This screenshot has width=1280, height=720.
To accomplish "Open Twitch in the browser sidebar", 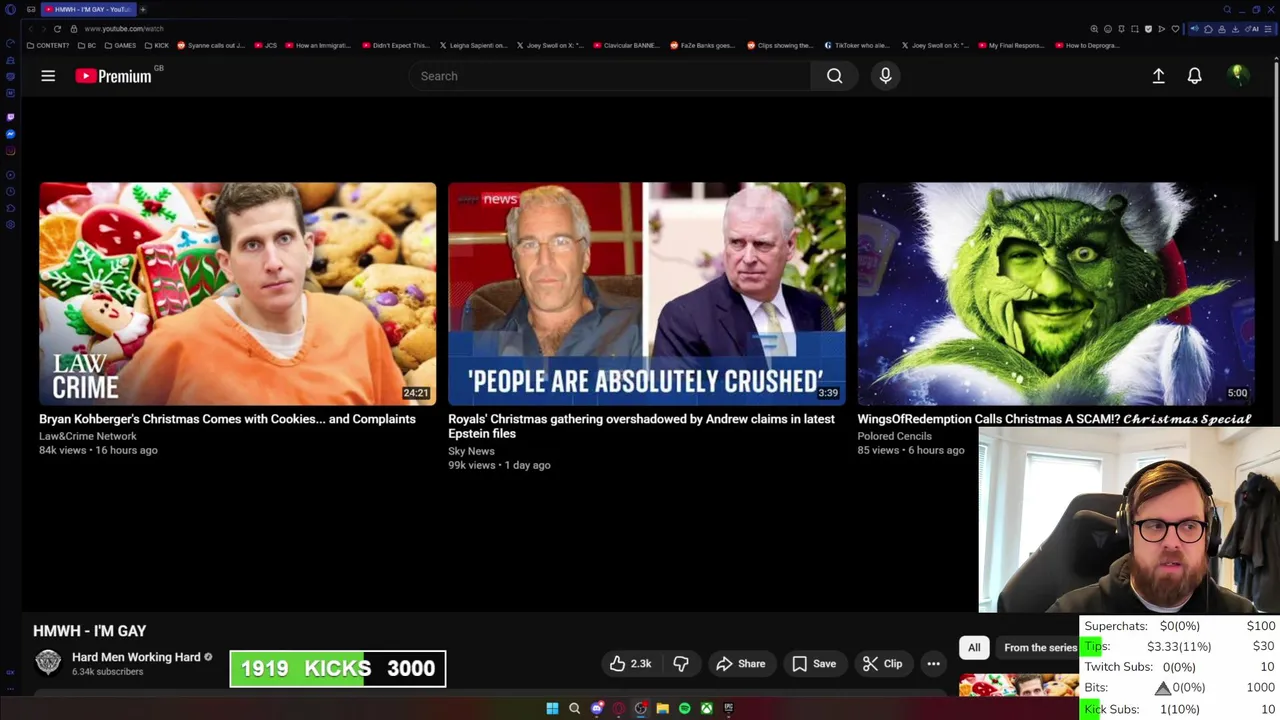I will 10,117.
